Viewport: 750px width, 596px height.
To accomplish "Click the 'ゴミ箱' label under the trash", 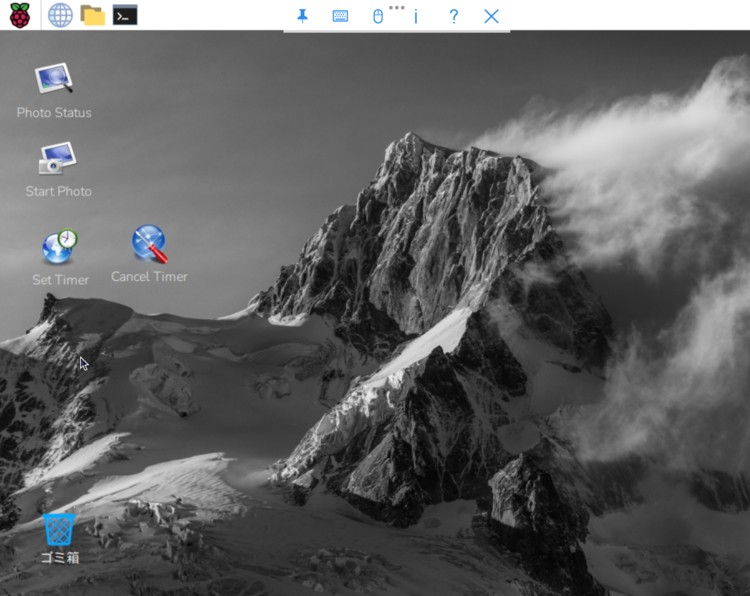I will pos(59,557).
